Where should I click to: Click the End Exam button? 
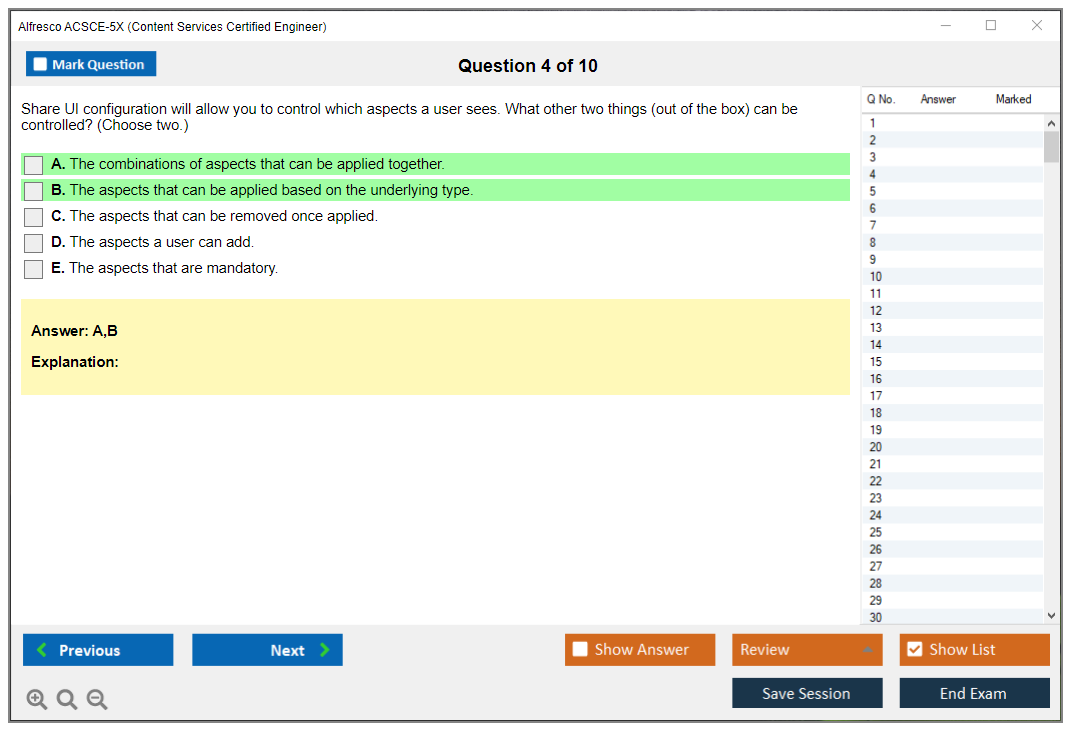coord(974,693)
